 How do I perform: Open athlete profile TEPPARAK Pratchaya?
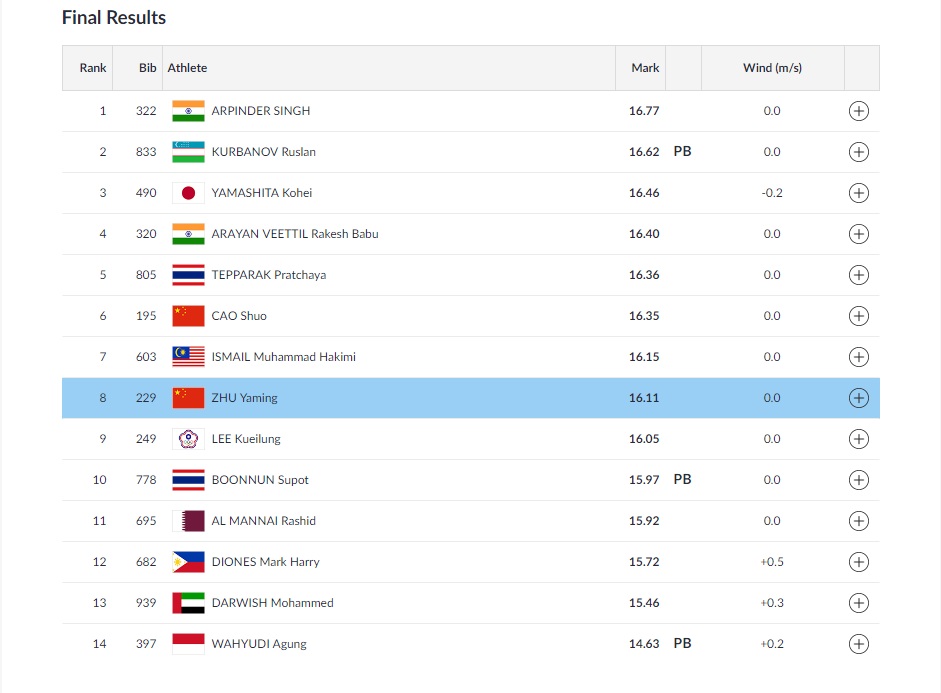[x=268, y=275]
